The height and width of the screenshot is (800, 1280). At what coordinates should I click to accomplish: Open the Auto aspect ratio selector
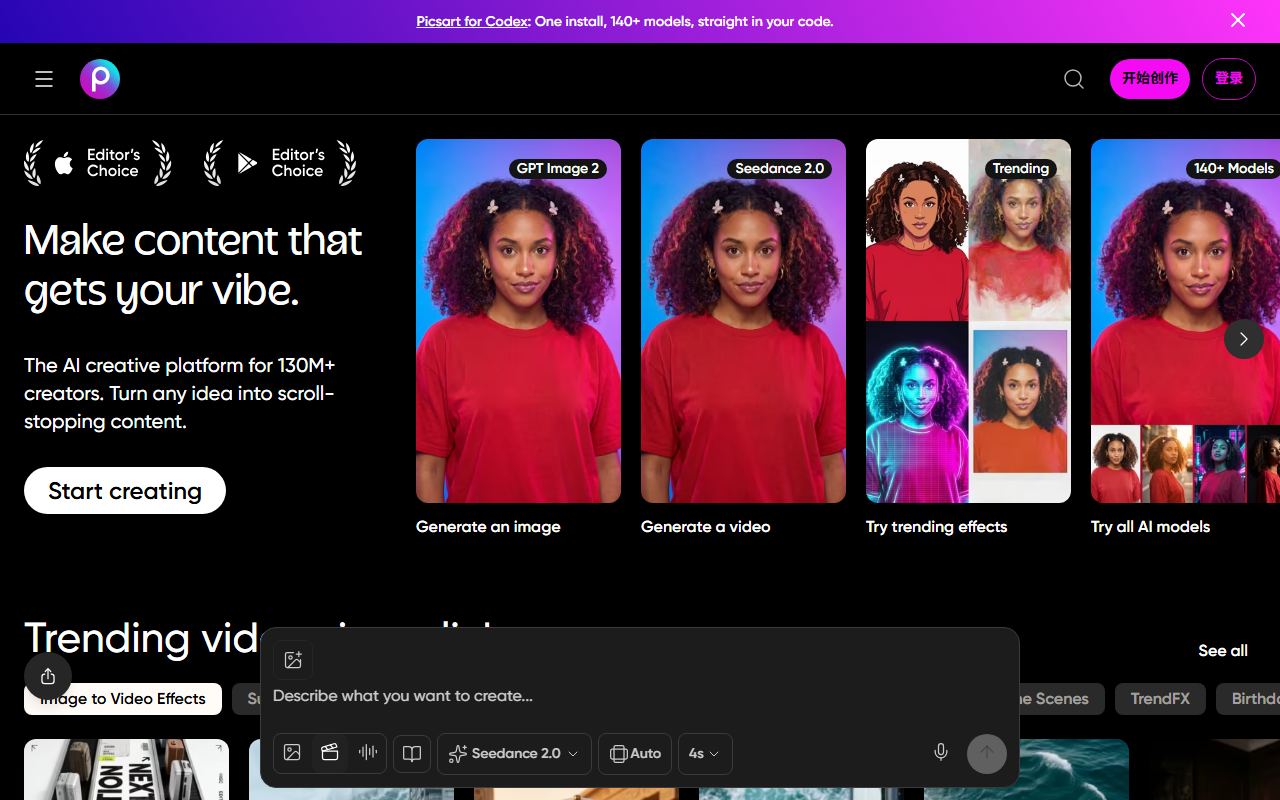(x=635, y=754)
